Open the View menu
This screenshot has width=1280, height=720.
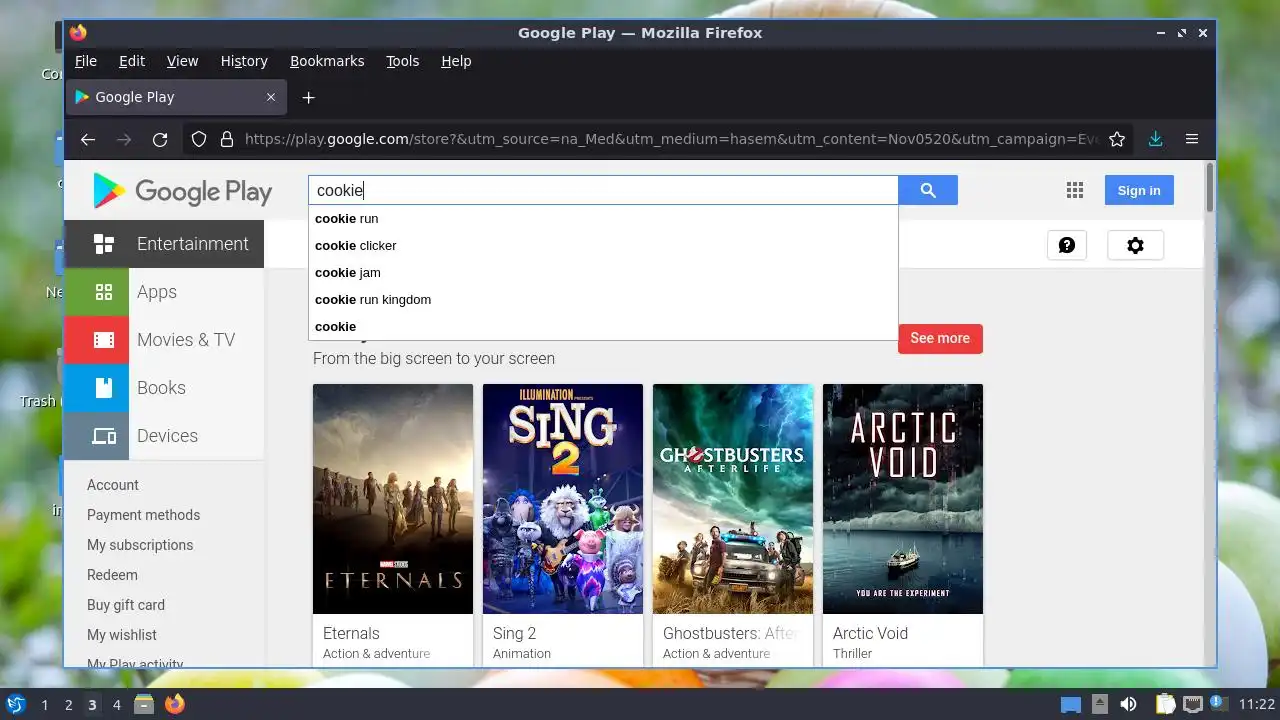(x=182, y=61)
